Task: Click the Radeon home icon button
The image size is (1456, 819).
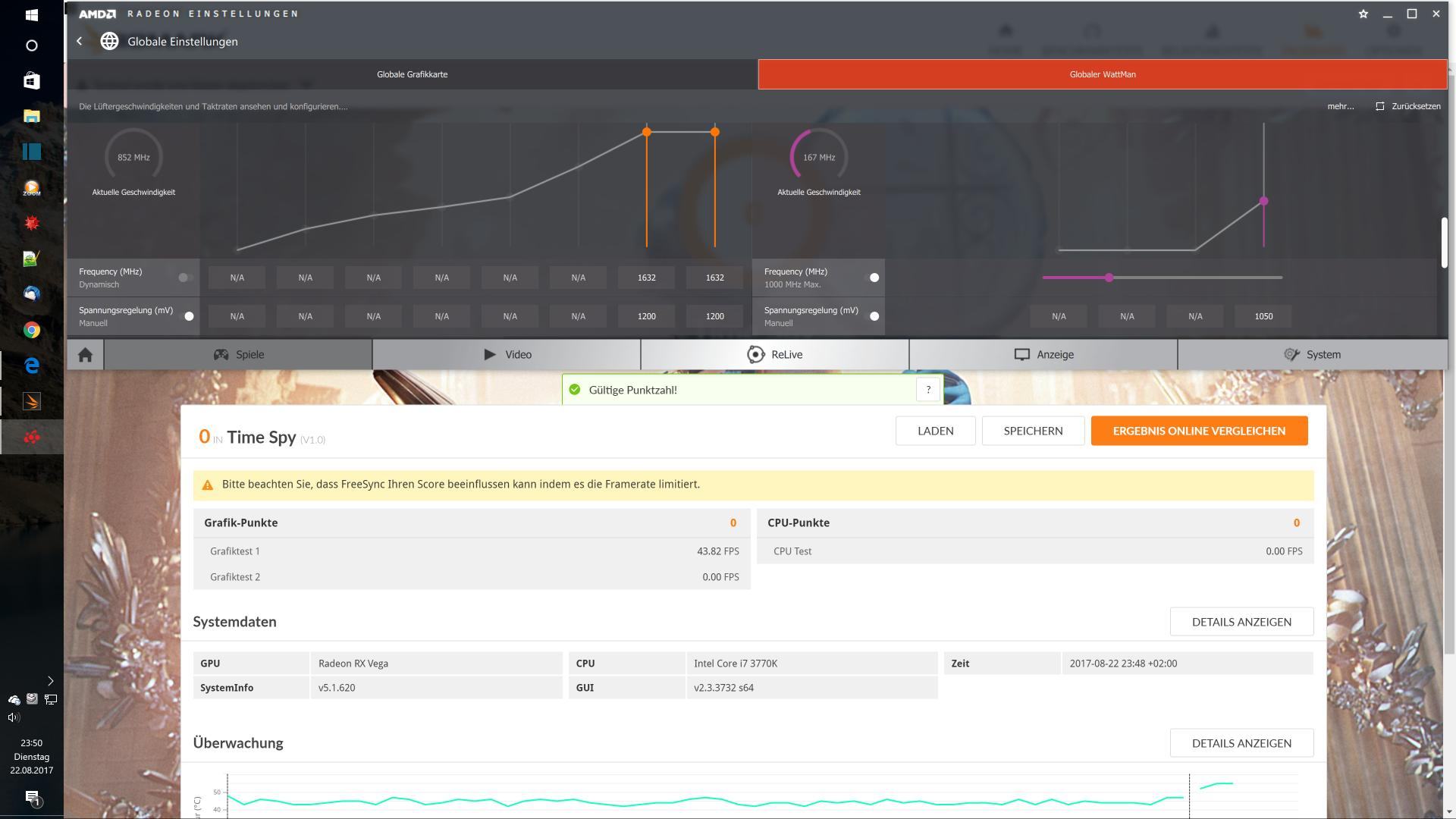Action: (x=85, y=354)
